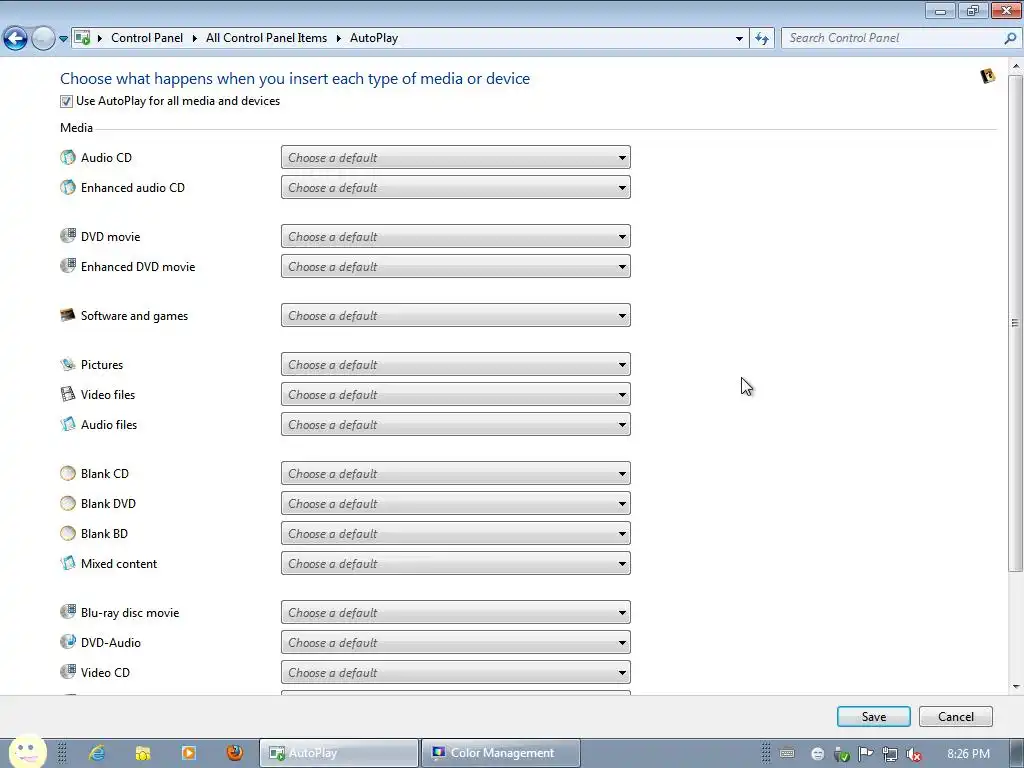Open Internet Explorer from the taskbar
Viewport: 1024px width, 768px height.
coord(97,753)
